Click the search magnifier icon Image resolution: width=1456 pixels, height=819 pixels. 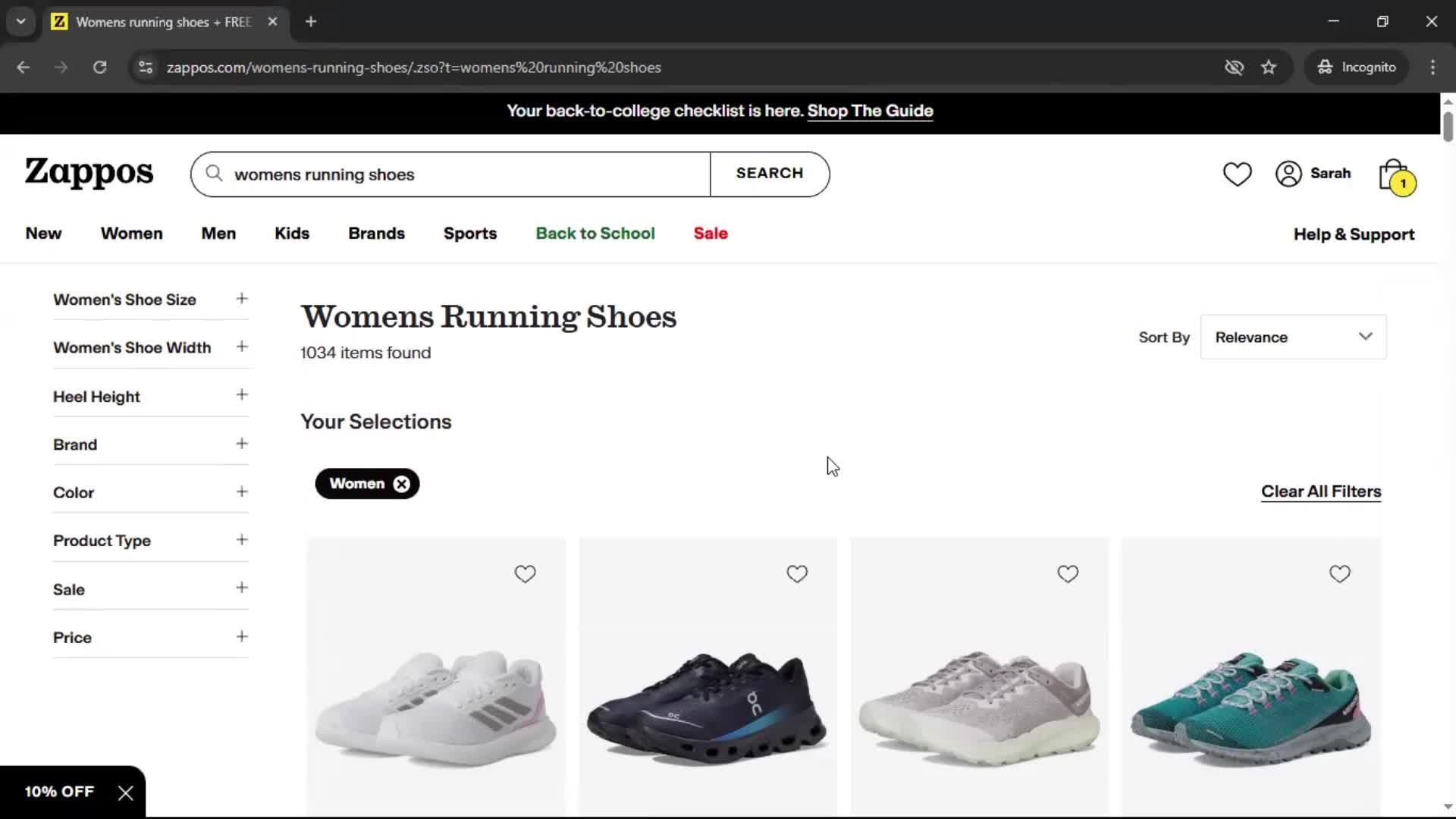tap(215, 174)
